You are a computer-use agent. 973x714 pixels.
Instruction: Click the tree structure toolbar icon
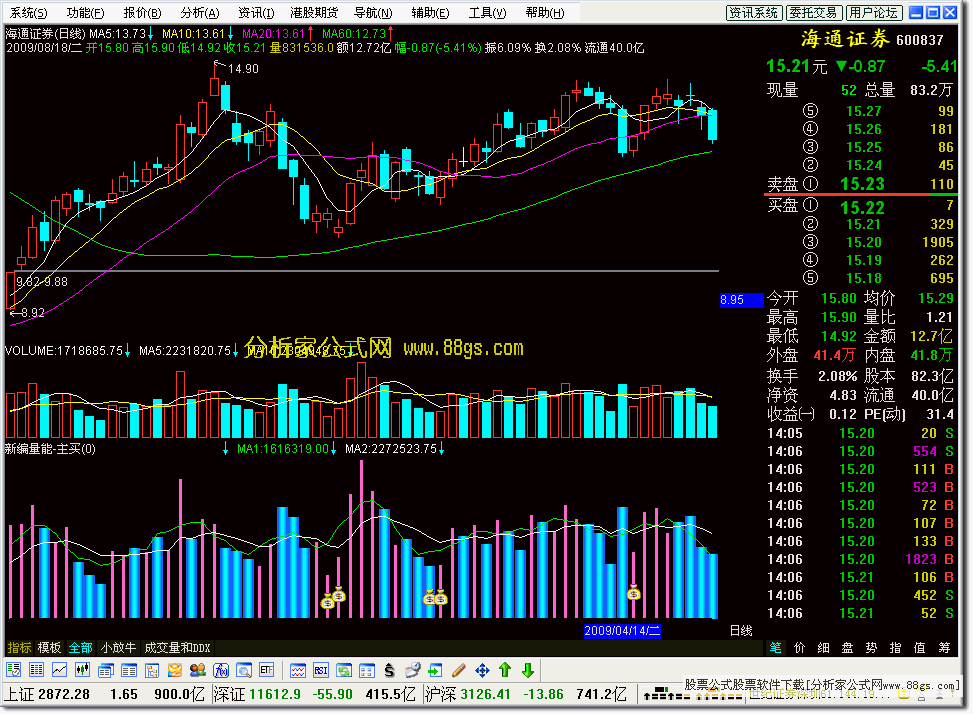pyautogui.click(x=152, y=671)
